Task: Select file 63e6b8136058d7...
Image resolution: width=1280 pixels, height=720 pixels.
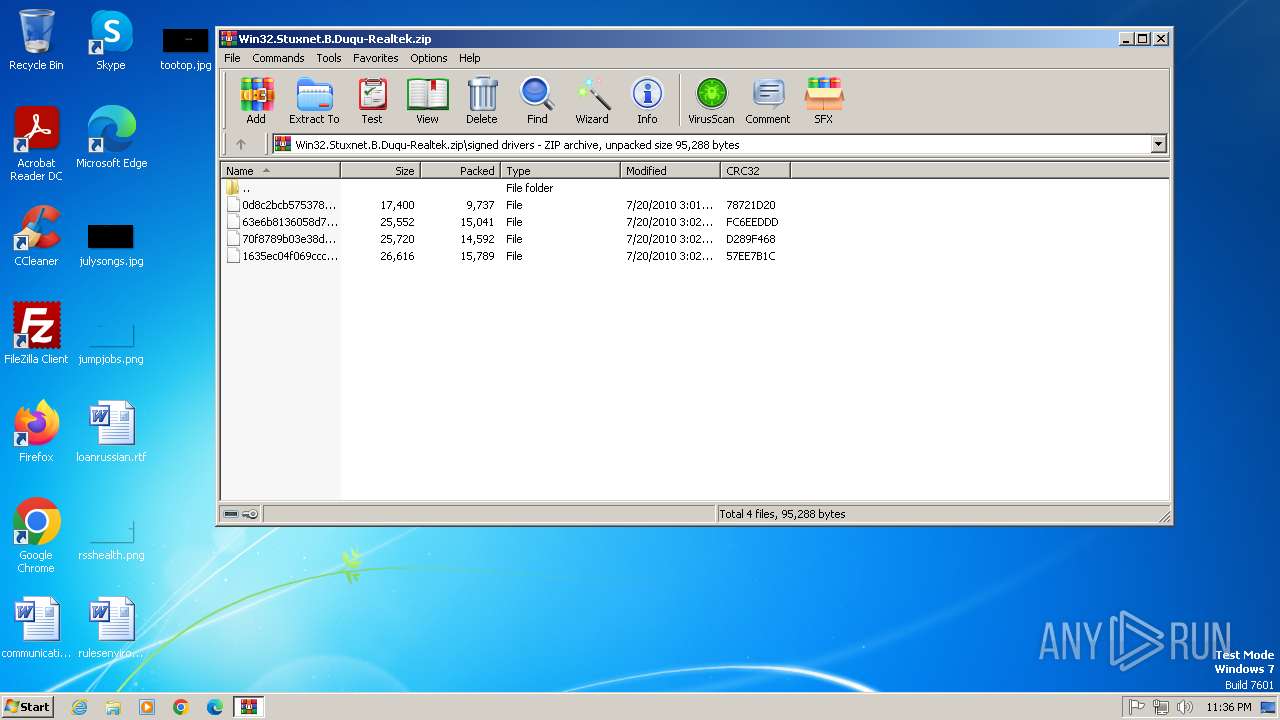Action: pos(282,222)
